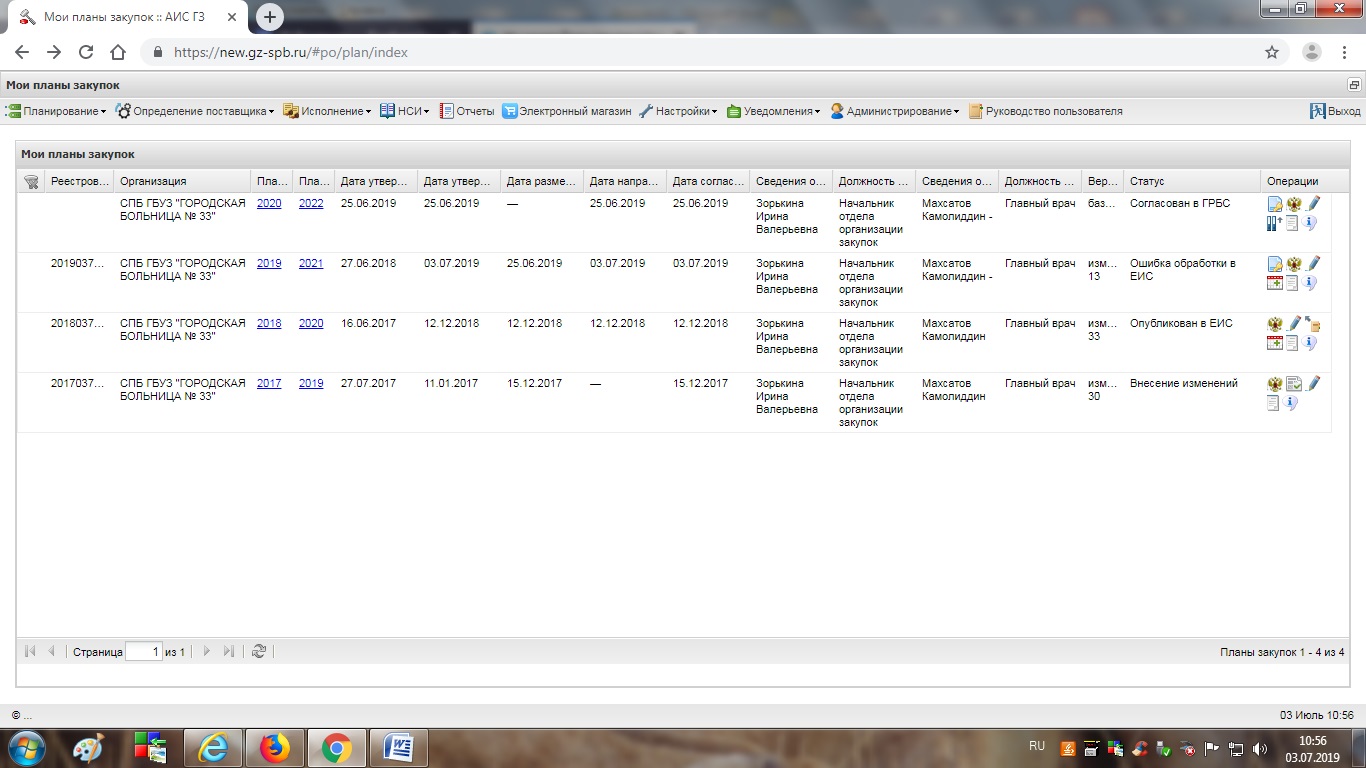Expand the Администрирование menu

pos(894,111)
